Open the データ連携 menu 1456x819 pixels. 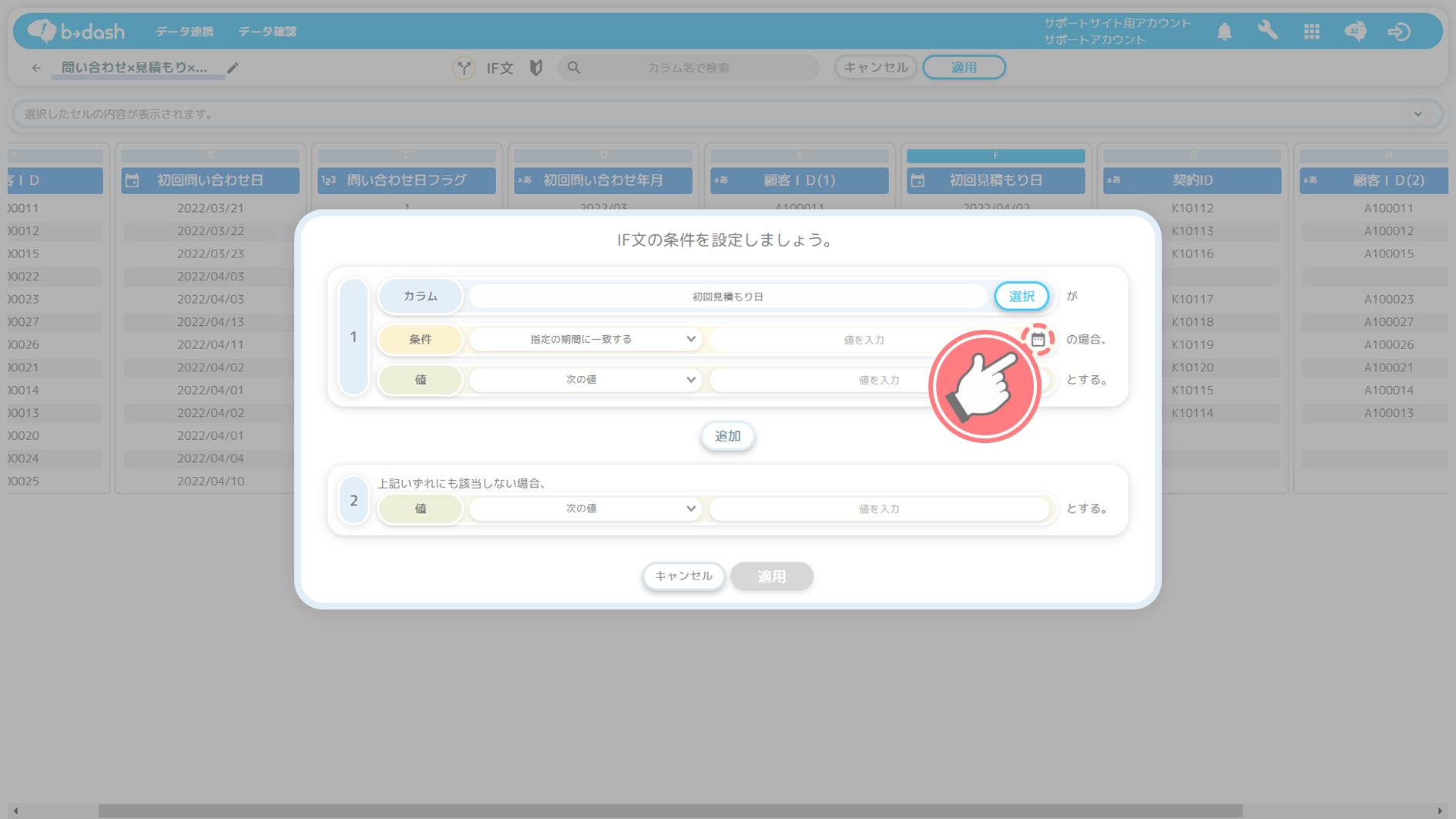[185, 32]
